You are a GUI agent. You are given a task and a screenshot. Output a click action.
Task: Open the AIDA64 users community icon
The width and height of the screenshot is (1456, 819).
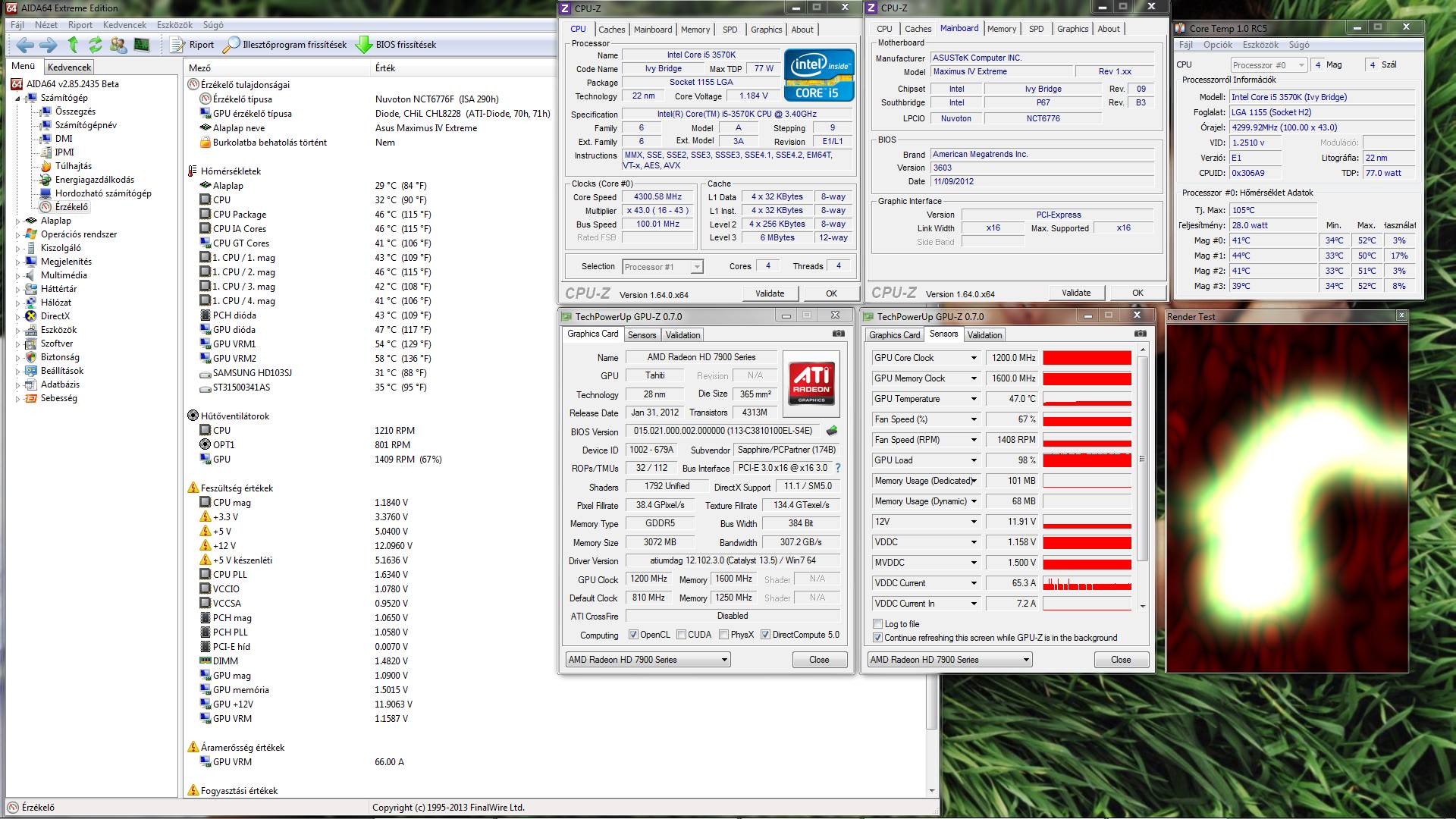tap(118, 45)
